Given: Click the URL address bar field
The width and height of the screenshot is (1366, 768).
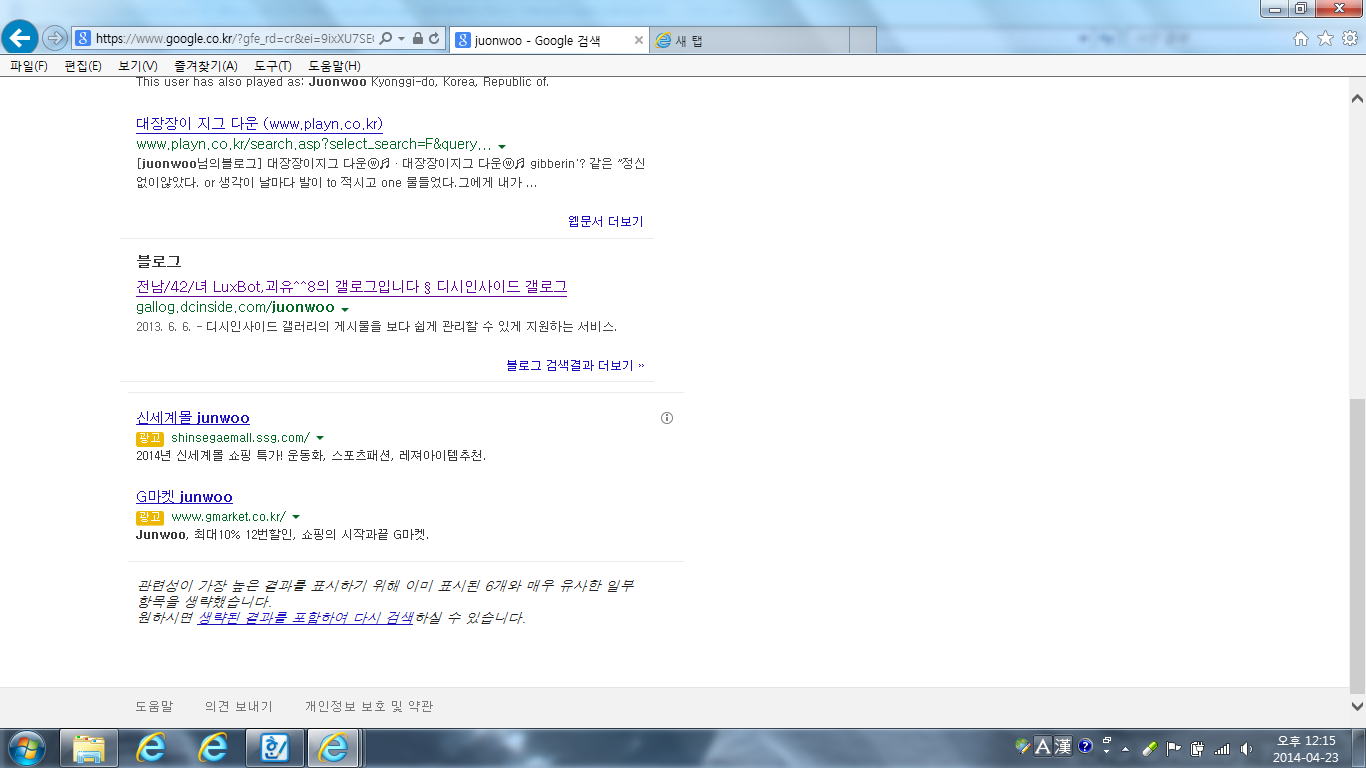Looking at the screenshot, I should coord(235,39).
